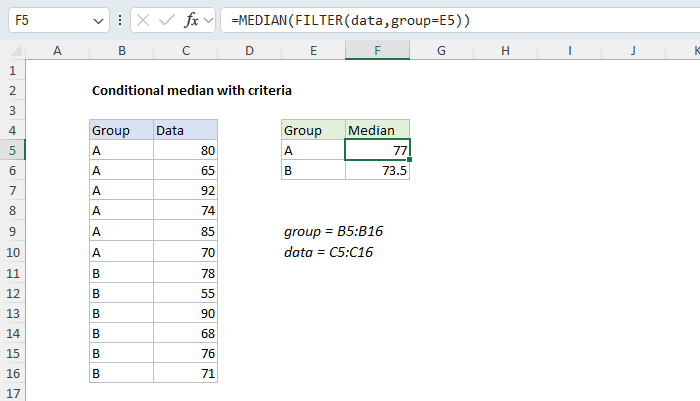Select the cell containing 76
Screen dimensions: 700x401
[x=186, y=353]
